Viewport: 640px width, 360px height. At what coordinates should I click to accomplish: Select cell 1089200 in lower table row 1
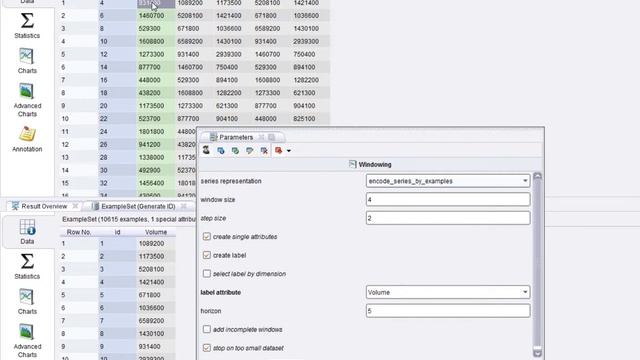[156, 243]
